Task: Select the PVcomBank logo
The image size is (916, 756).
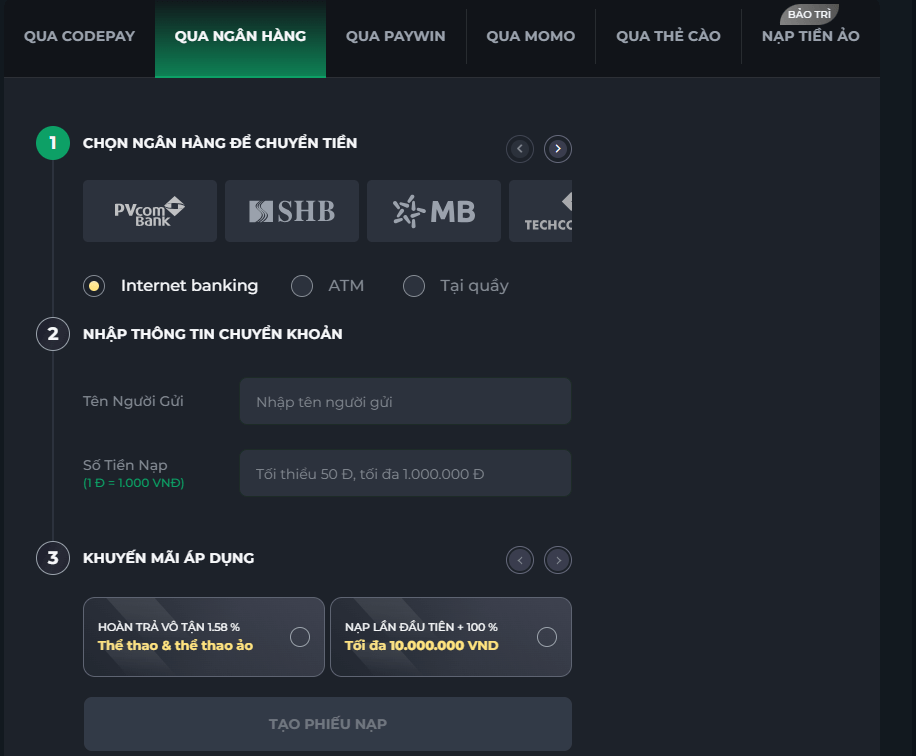Action: pos(150,211)
